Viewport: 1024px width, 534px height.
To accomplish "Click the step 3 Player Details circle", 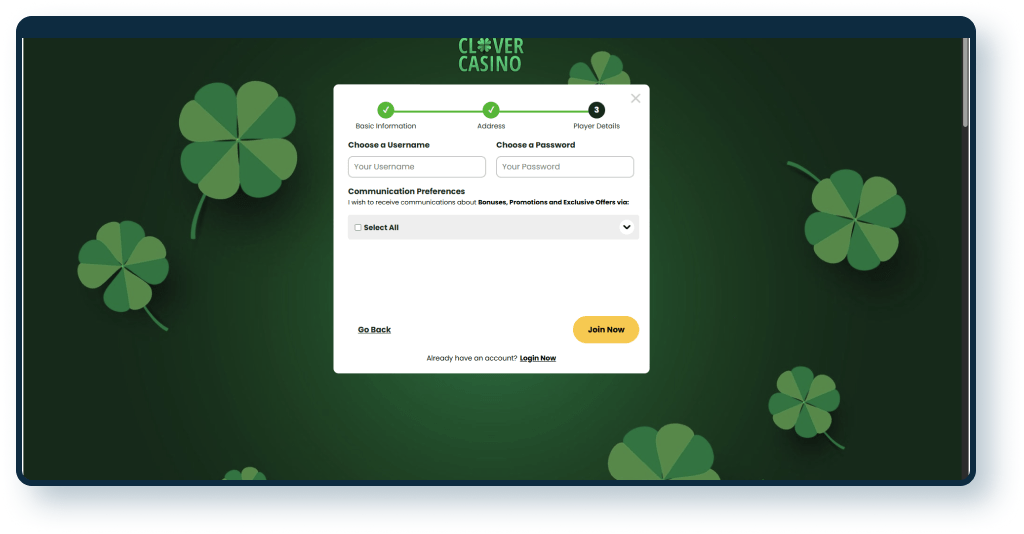I will (x=596, y=110).
